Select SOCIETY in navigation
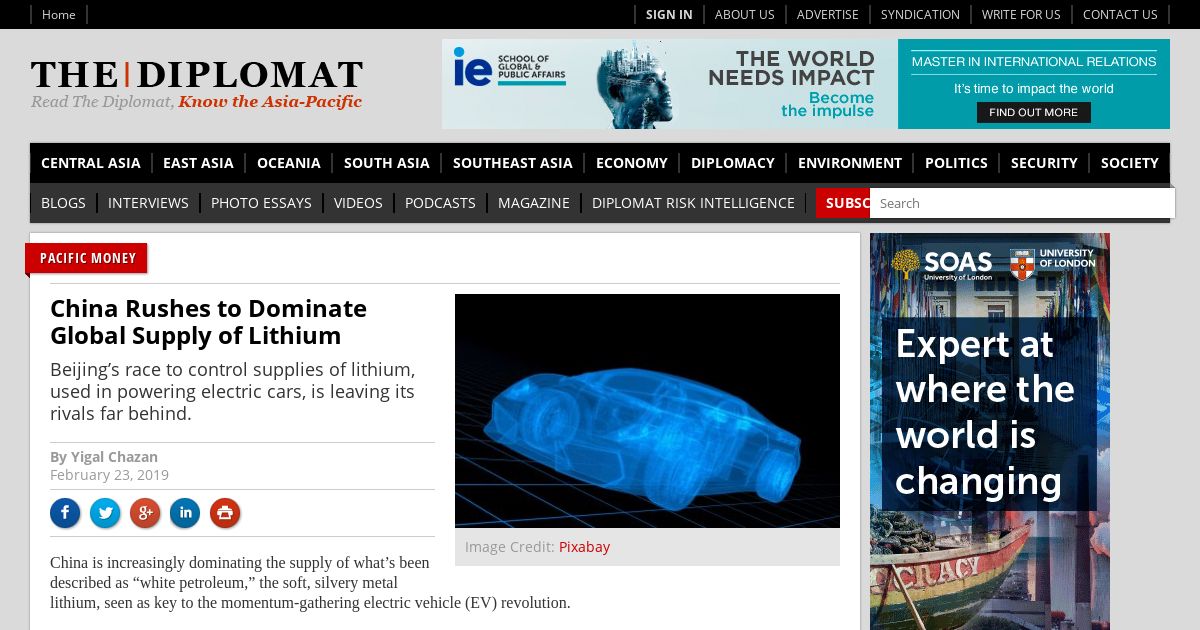The height and width of the screenshot is (630, 1200). click(1129, 163)
